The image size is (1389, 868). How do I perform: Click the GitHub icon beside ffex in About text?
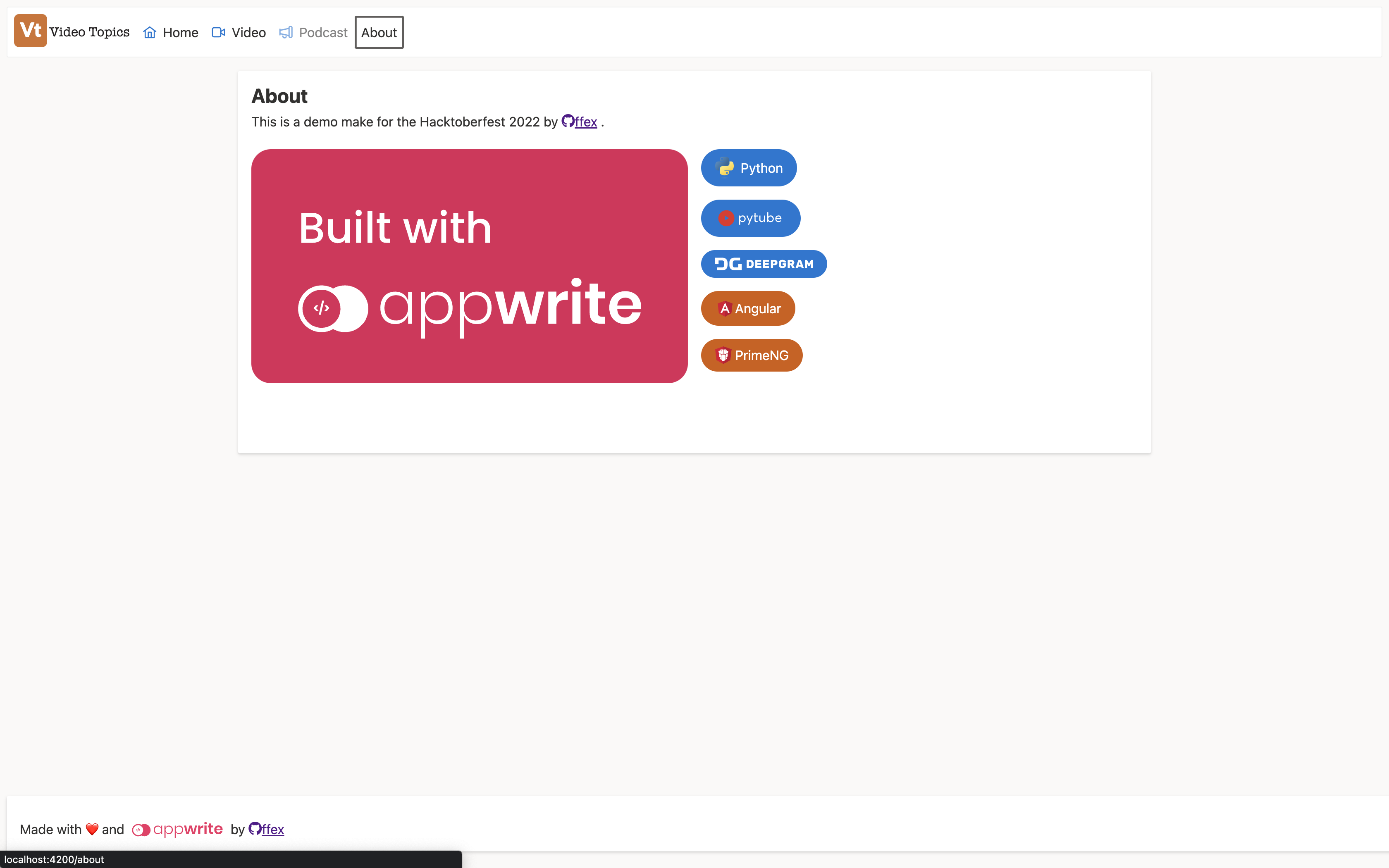tap(568, 121)
